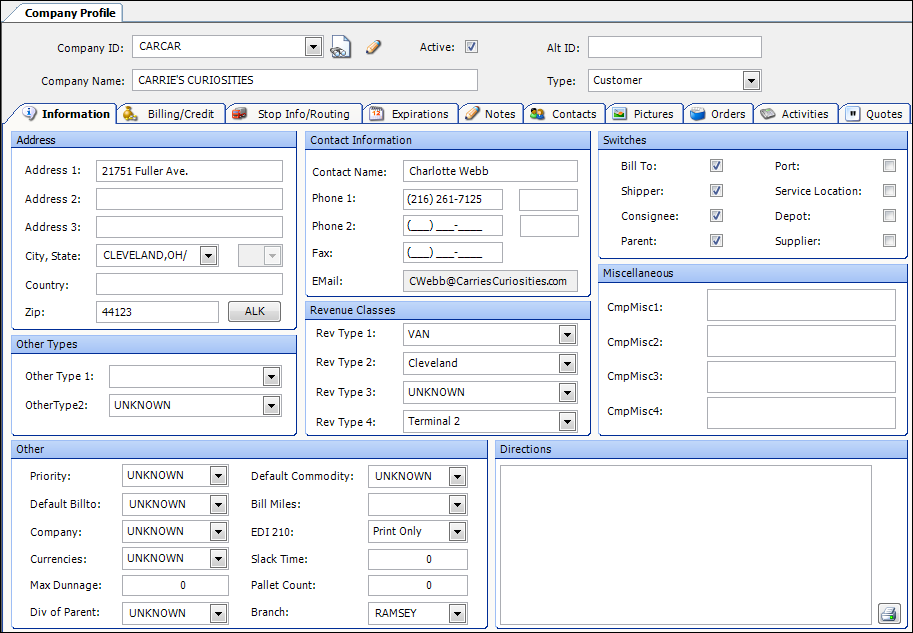Screen dimensions: 913x633
Task: Click the lookup icon beside Company ID
Action: pyautogui.click(x=341, y=47)
